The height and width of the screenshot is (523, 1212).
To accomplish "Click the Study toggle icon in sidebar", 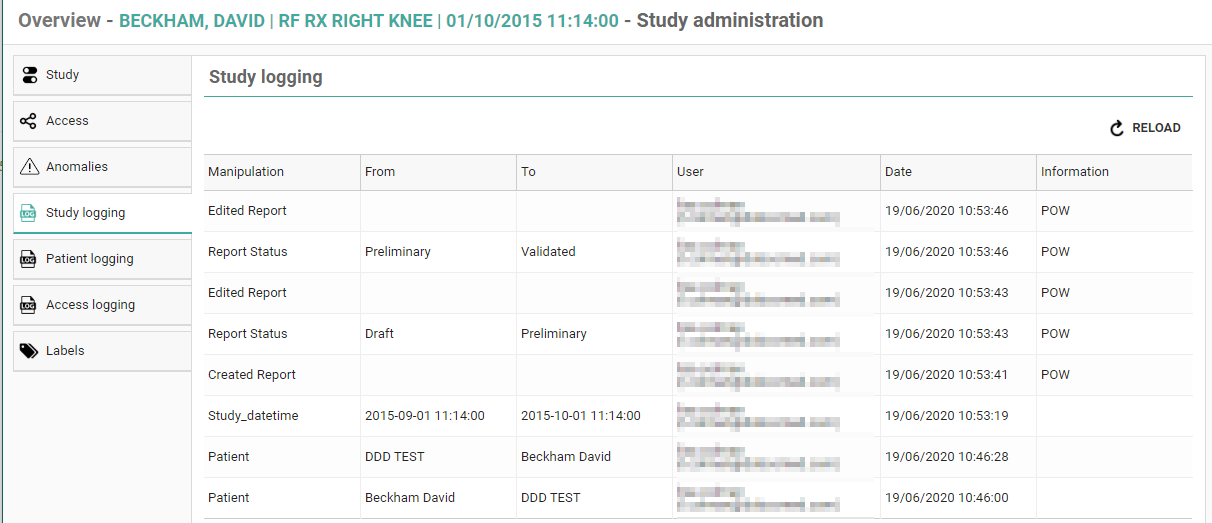I will pos(30,75).
